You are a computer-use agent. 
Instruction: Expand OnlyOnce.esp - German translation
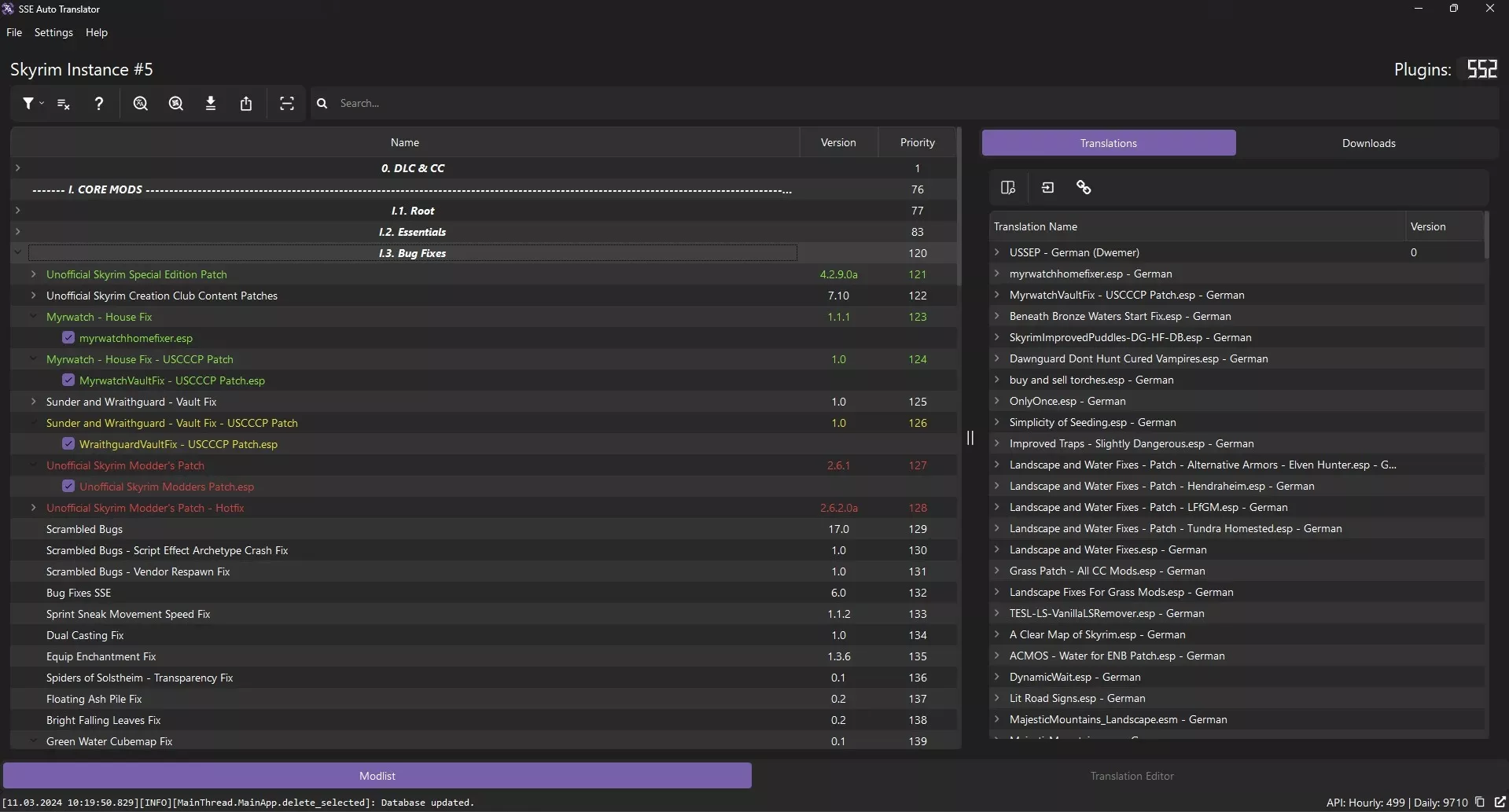pos(997,400)
